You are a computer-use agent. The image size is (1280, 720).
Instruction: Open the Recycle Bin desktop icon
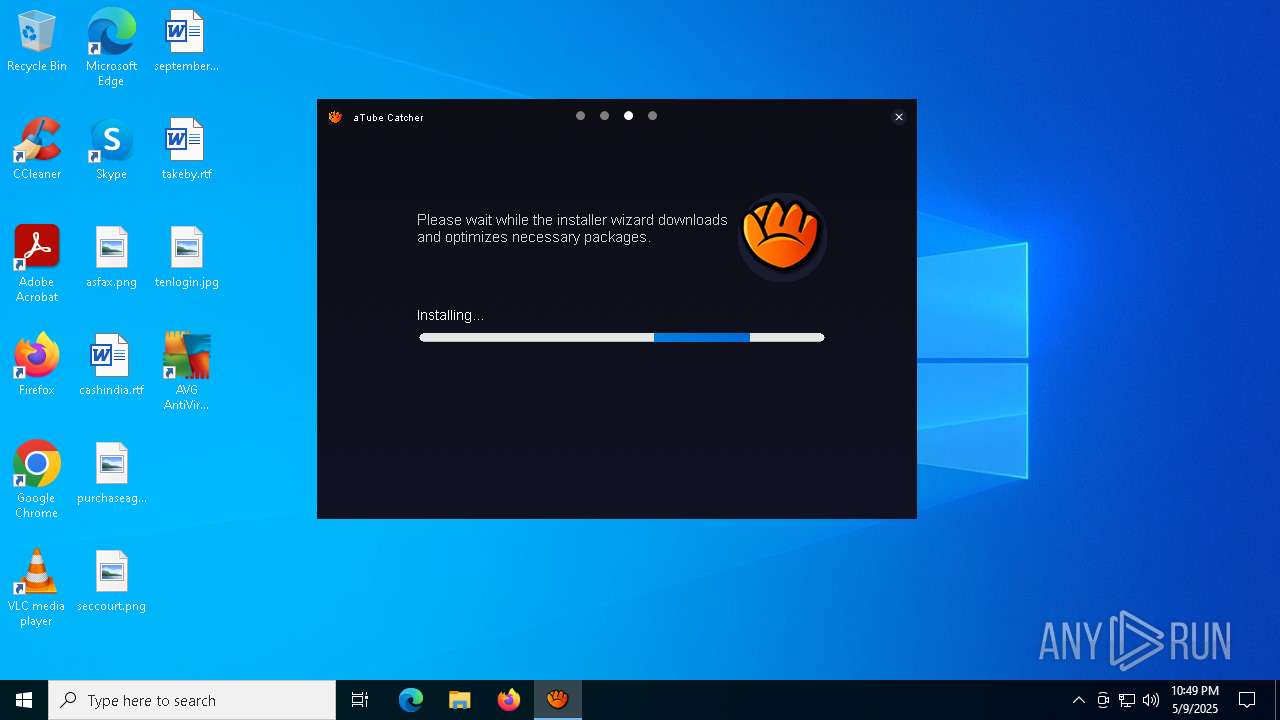point(37,42)
